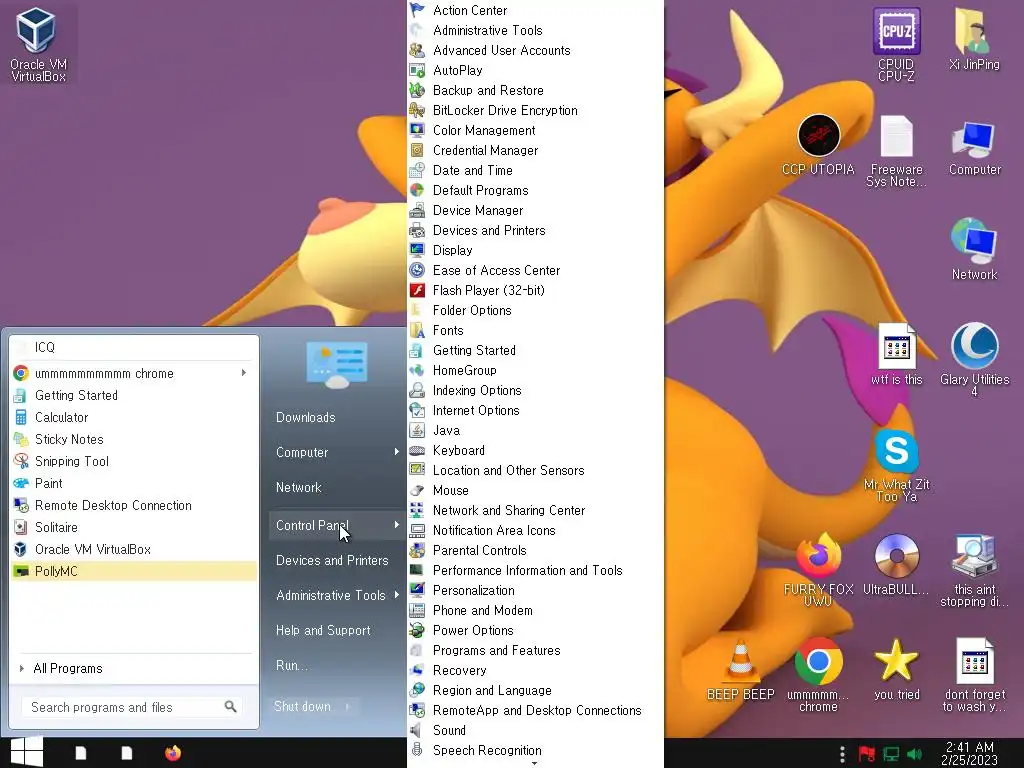1024x768 pixels.
Task: Open Sticky Notes from Start menu
Action: click(x=135, y=439)
